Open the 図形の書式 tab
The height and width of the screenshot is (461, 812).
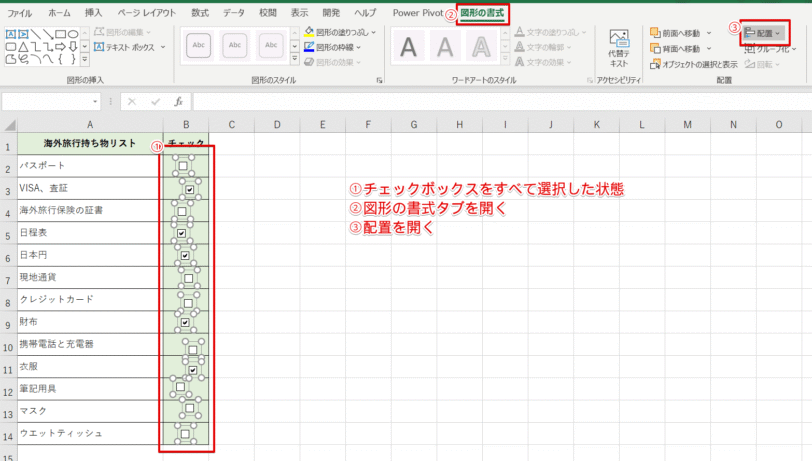482,13
